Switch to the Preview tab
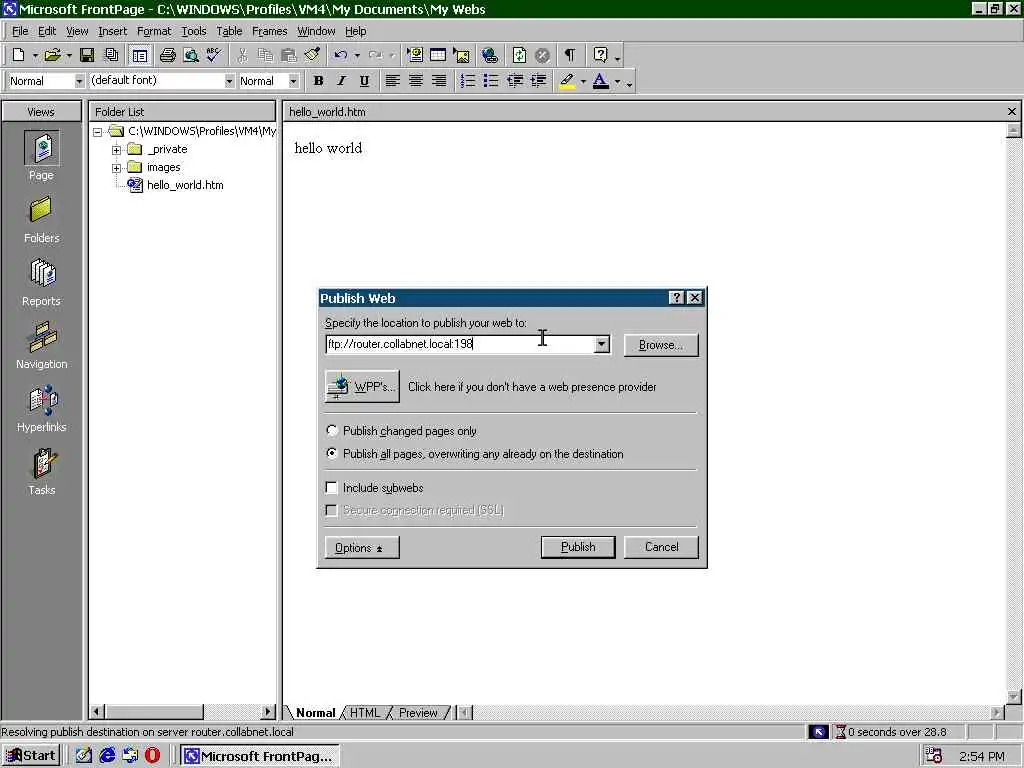This screenshot has width=1024, height=768. pyautogui.click(x=418, y=712)
